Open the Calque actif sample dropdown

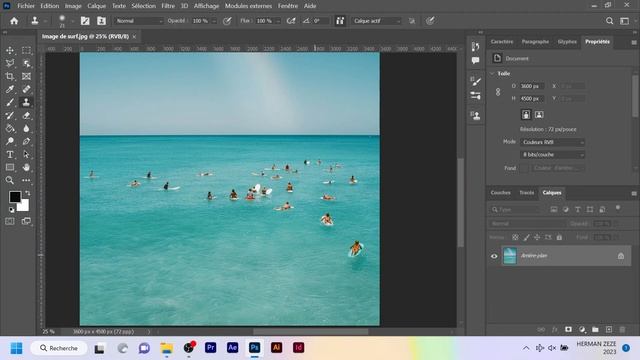[376, 21]
